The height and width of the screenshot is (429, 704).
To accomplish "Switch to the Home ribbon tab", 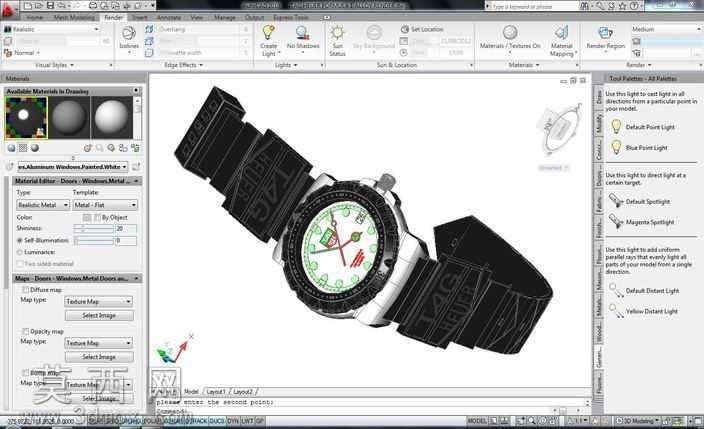I will tap(35, 18).
